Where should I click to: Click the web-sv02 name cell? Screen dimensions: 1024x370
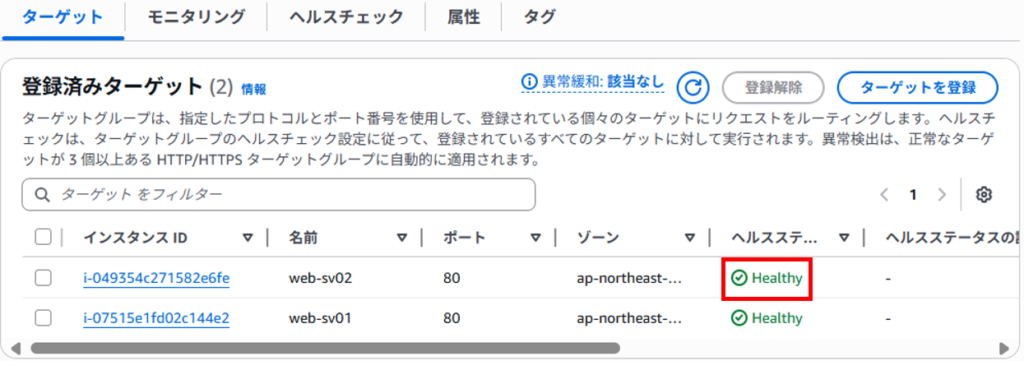point(321,279)
